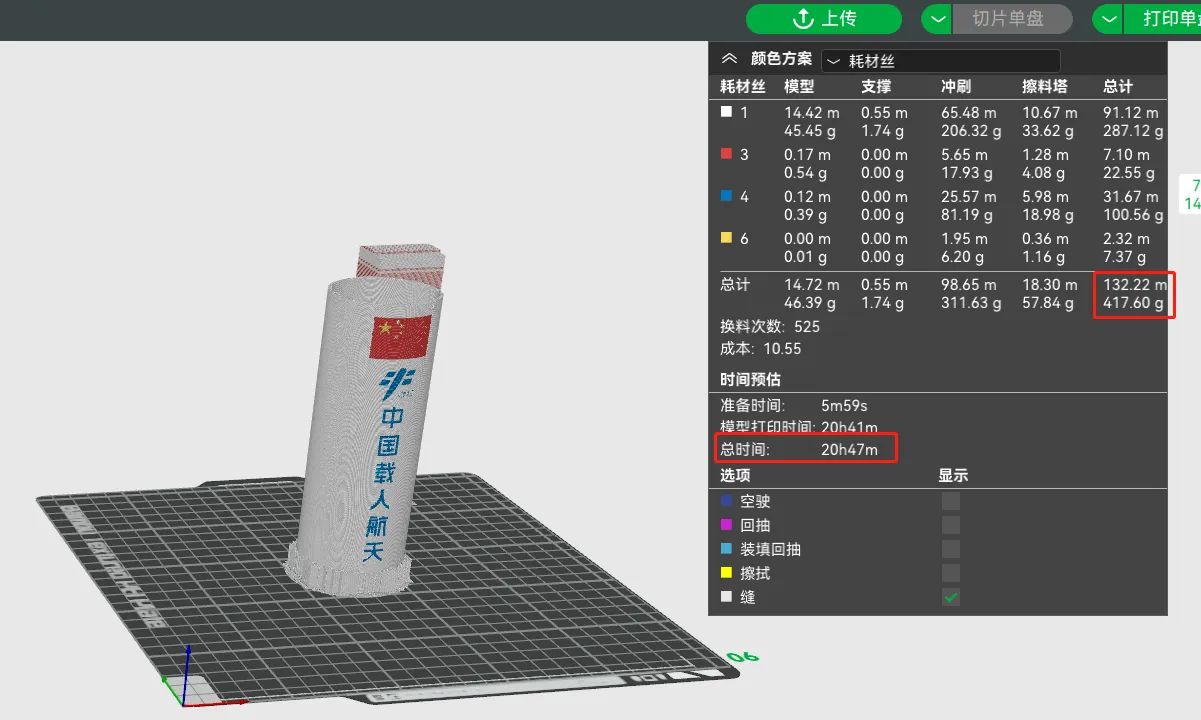Click the blue swatch for filament 4
This screenshot has width=1201, height=720.
(x=727, y=197)
